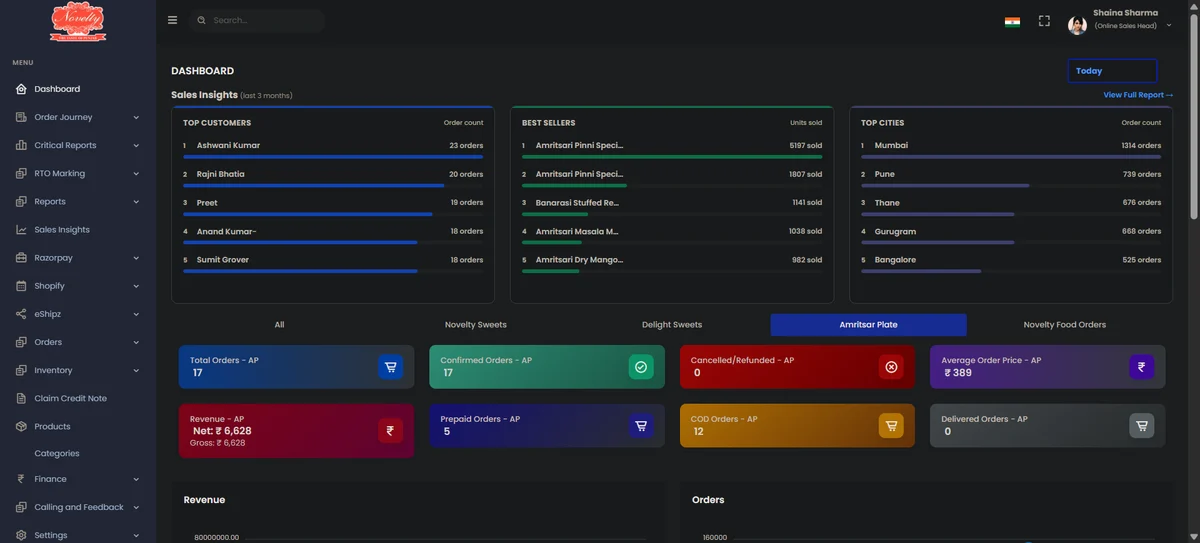
Task: Click Ashwani Kumar's order progress bar
Action: [x=333, y=157]
